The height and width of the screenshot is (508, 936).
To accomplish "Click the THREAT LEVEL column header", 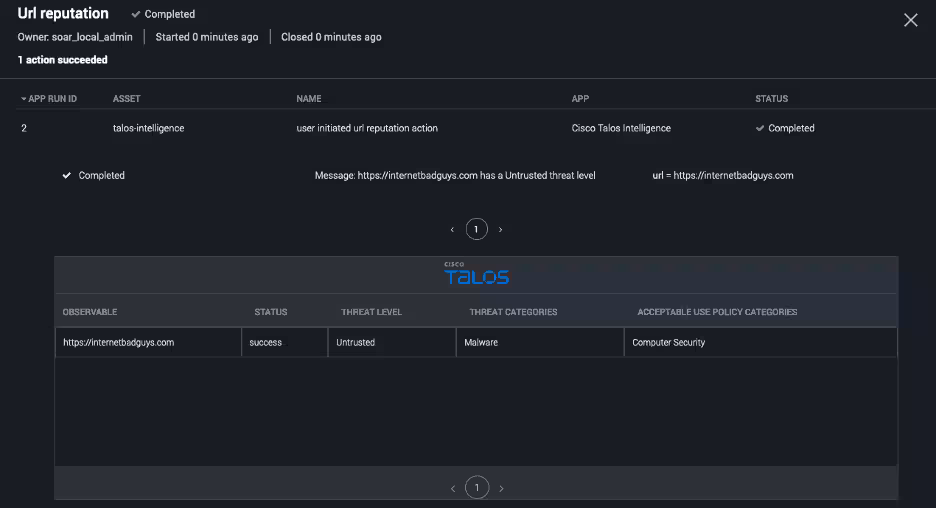I will (x=371, y=312).
